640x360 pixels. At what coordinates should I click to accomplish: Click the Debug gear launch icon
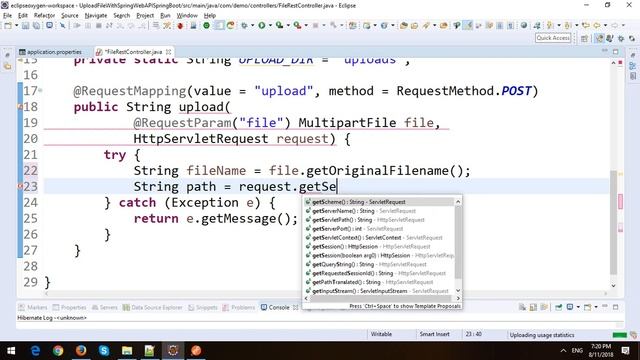244,26
